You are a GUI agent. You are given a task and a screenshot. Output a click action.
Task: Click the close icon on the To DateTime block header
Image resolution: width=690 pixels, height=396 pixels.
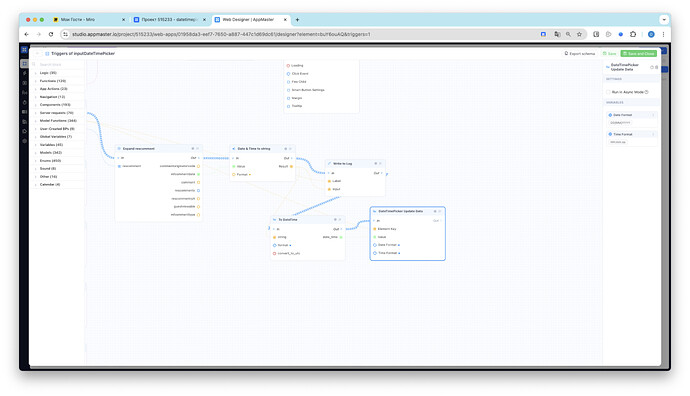(x=340, y=219)
